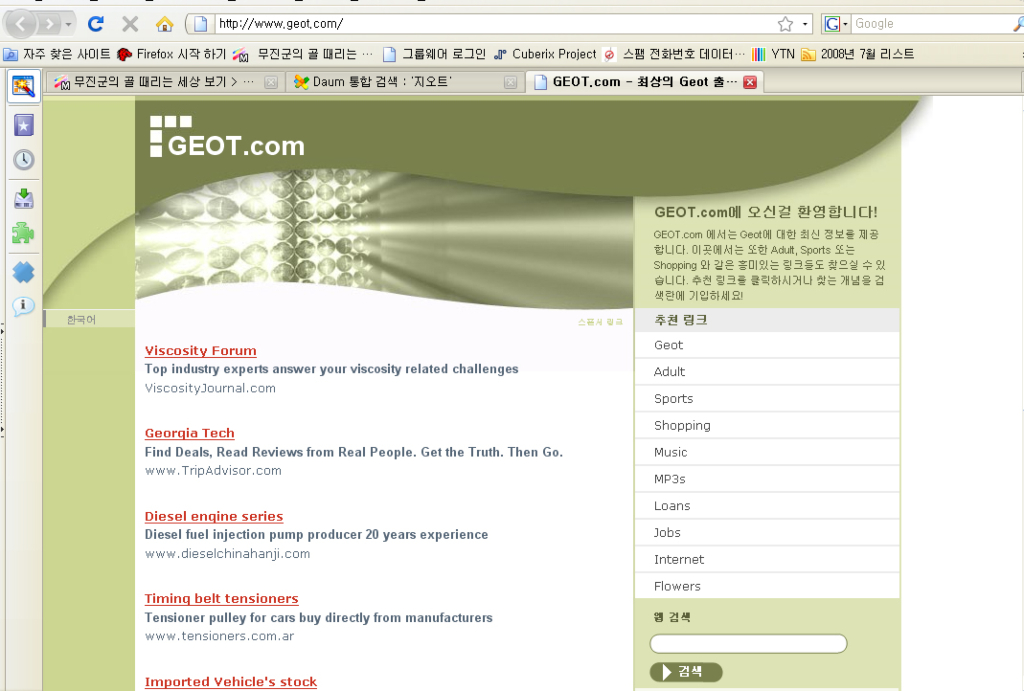Open the Viscosity Forum sponsored link
This screenshot has width=1024, height=691.
tap(200, 351)
